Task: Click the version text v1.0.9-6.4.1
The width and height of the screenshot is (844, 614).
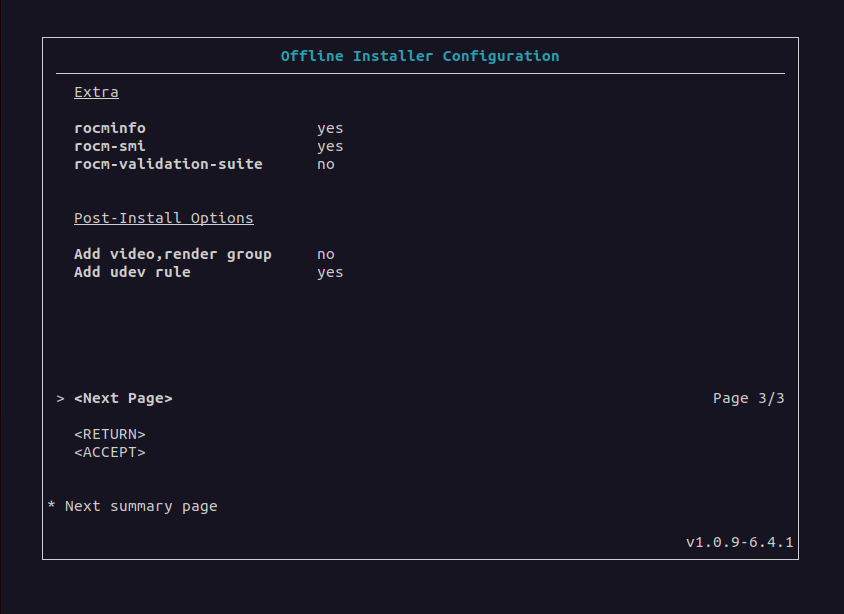Action: (740, 542)
